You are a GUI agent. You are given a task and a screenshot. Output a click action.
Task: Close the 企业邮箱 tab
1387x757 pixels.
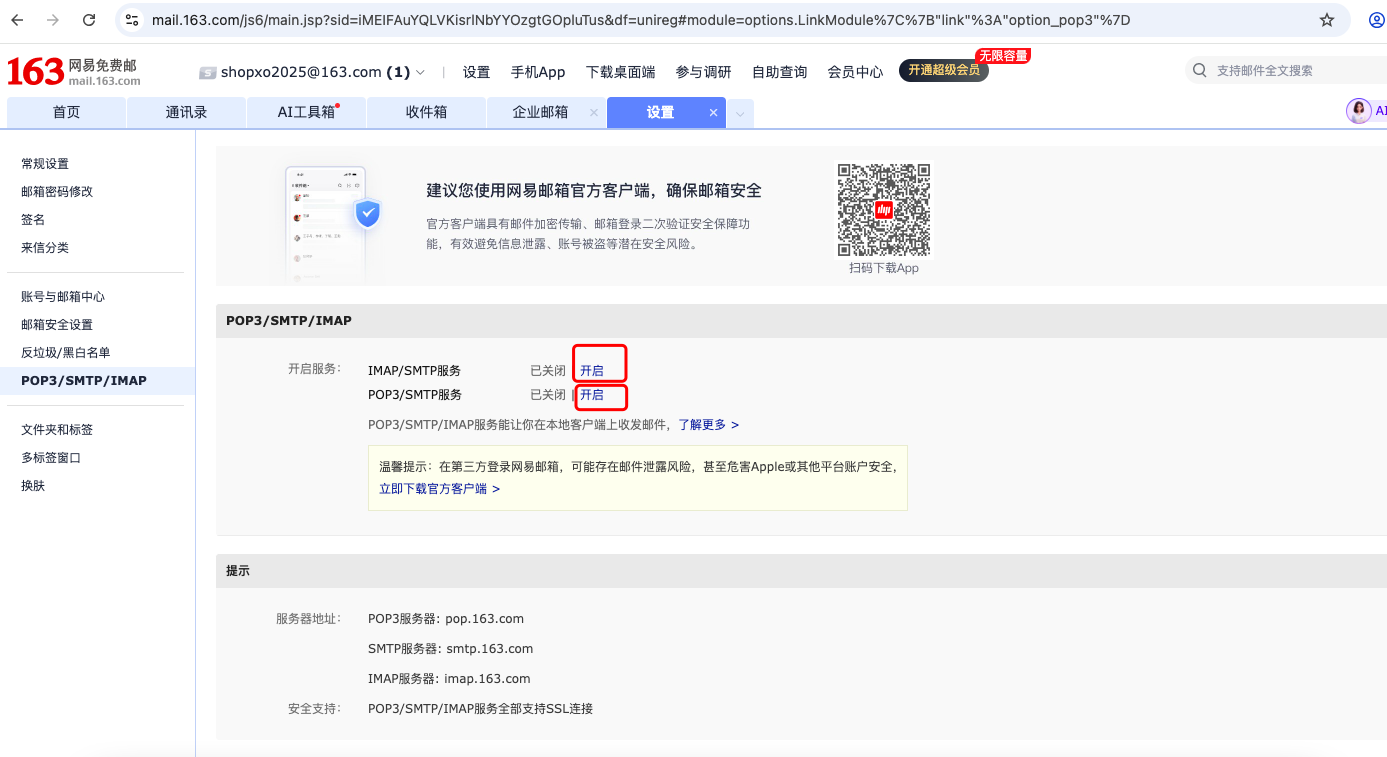tap(594, 113)
